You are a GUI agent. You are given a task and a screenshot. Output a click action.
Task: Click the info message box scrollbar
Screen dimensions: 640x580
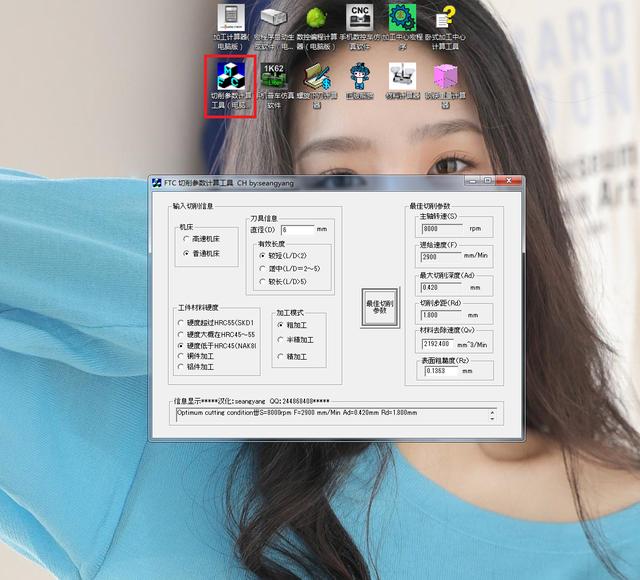[491, 414]
